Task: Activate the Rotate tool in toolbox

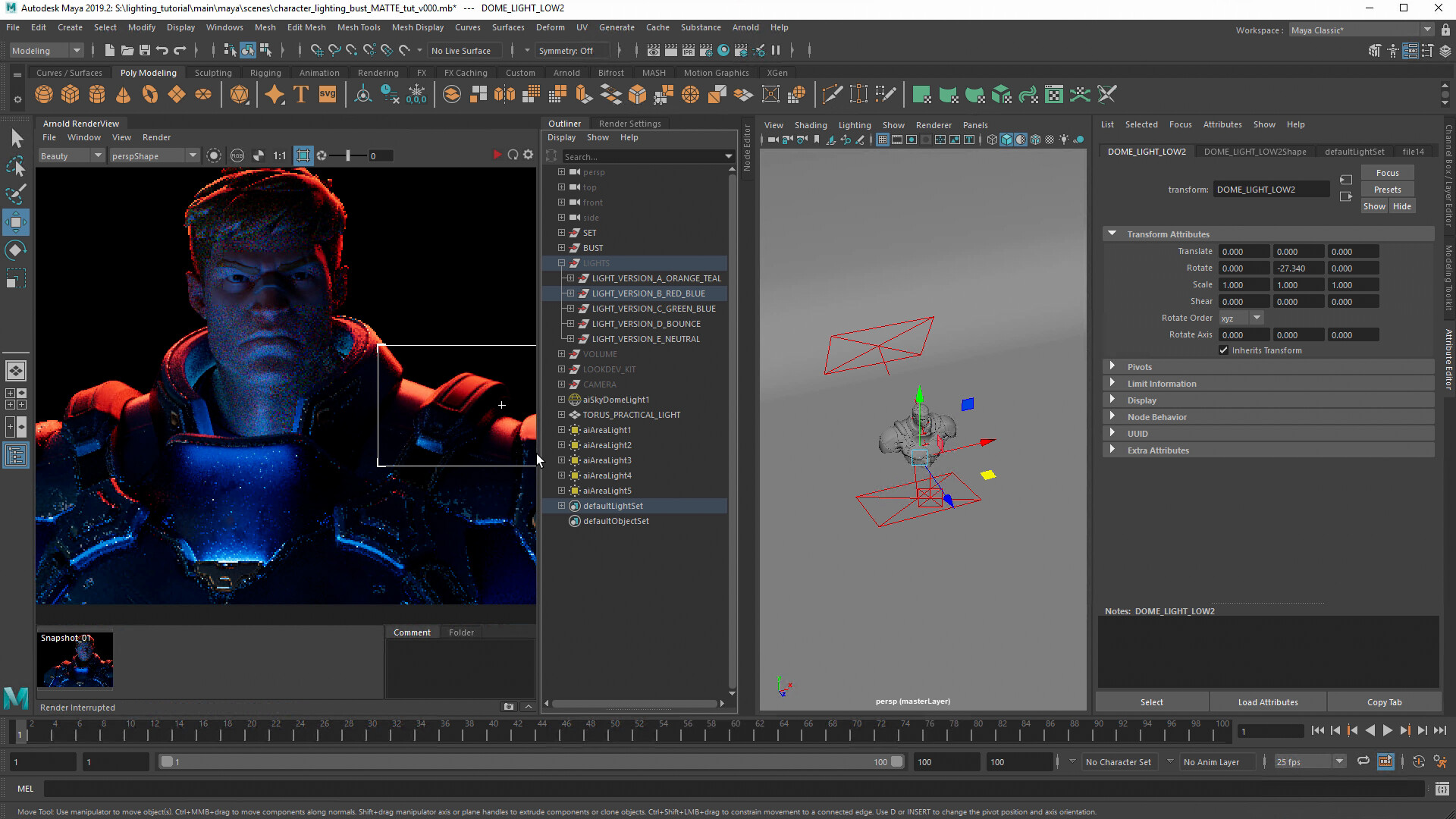Action: point(16,250)
